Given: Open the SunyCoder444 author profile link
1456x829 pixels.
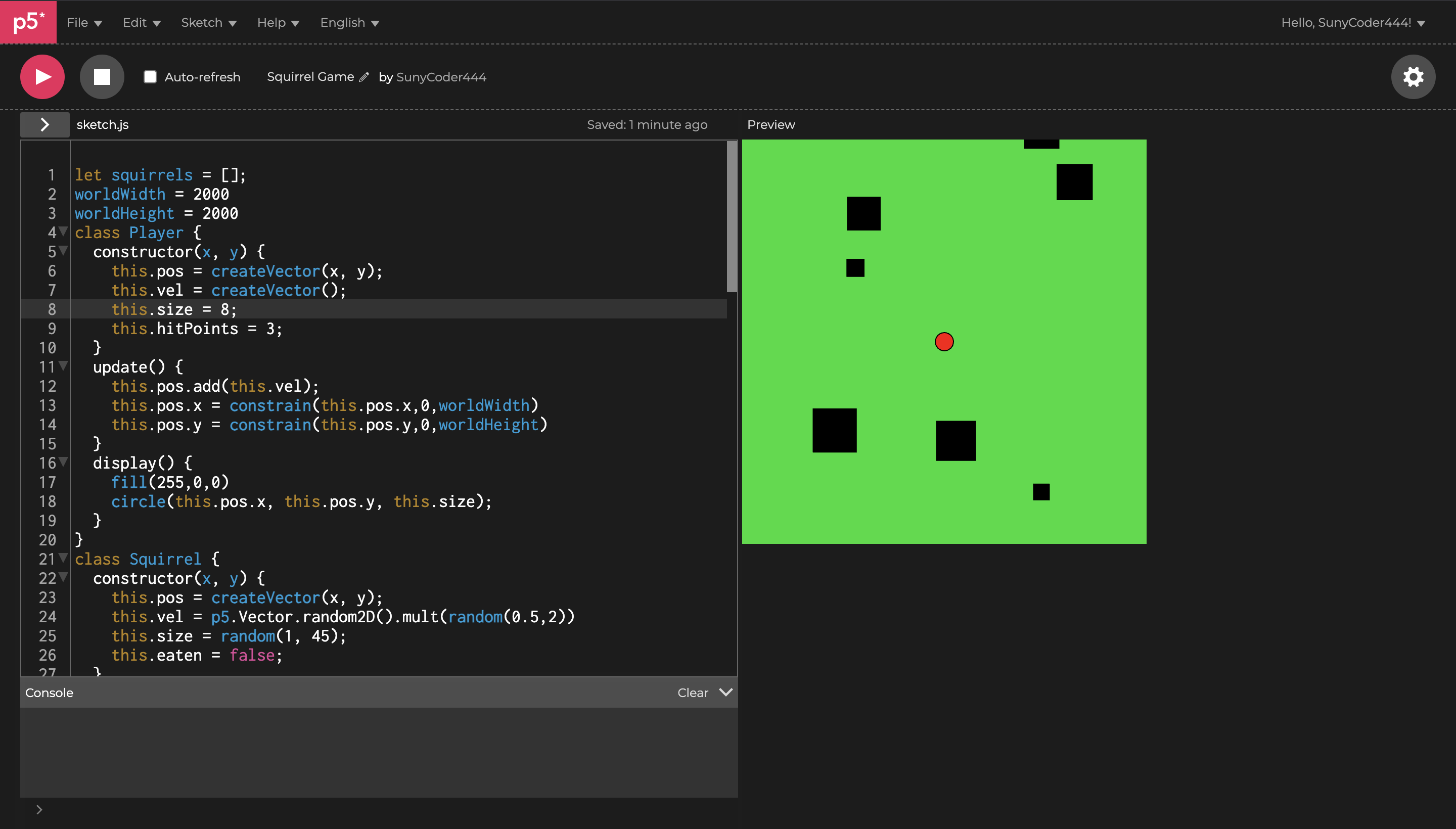Looking at the screenshot, I should pos(441,77).
